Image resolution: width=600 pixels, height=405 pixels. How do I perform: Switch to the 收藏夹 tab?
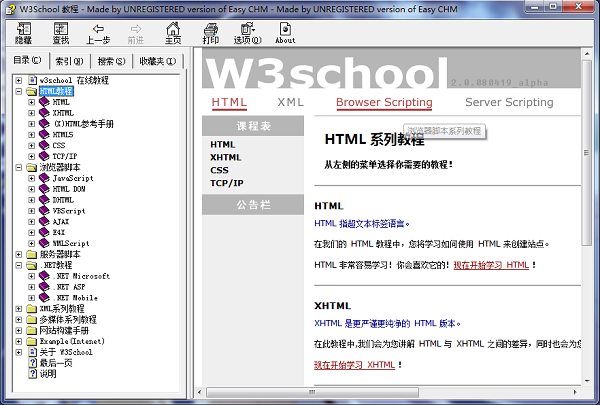pos(158,61)
